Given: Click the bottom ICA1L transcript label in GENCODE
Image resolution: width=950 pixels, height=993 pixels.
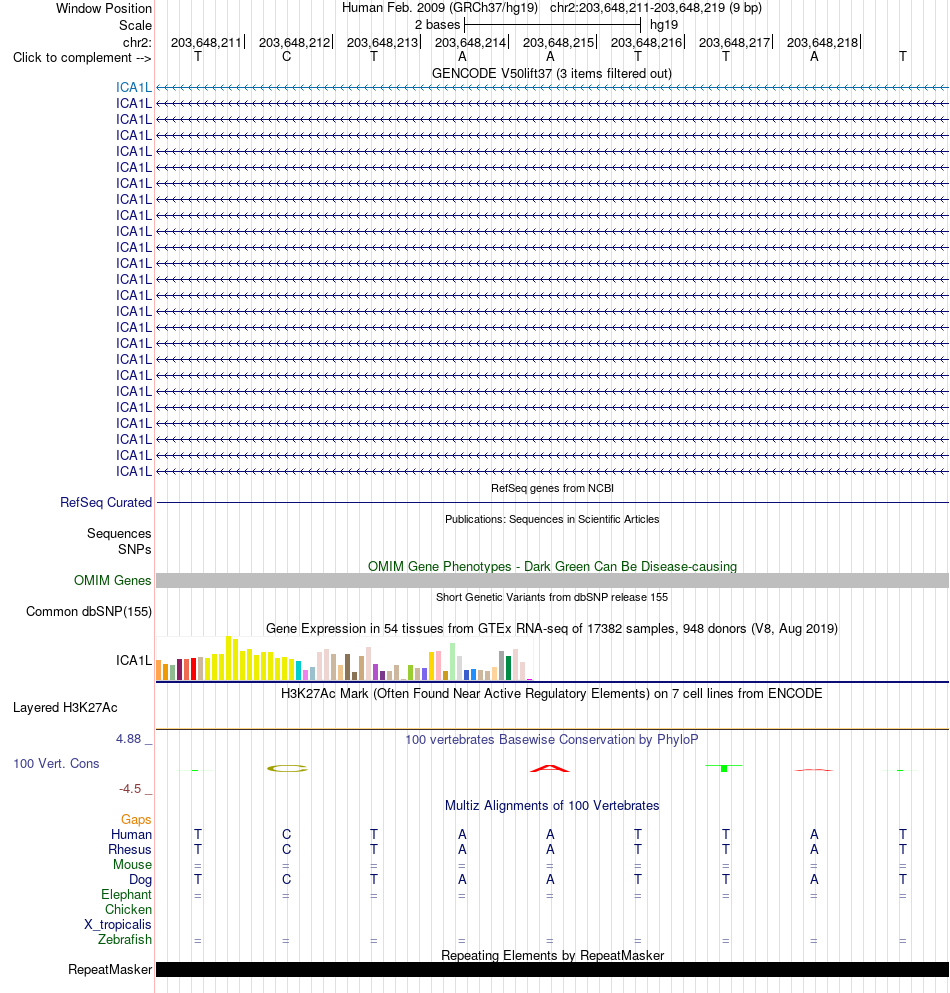Looking at the screenshot, I should coord(134,471).
